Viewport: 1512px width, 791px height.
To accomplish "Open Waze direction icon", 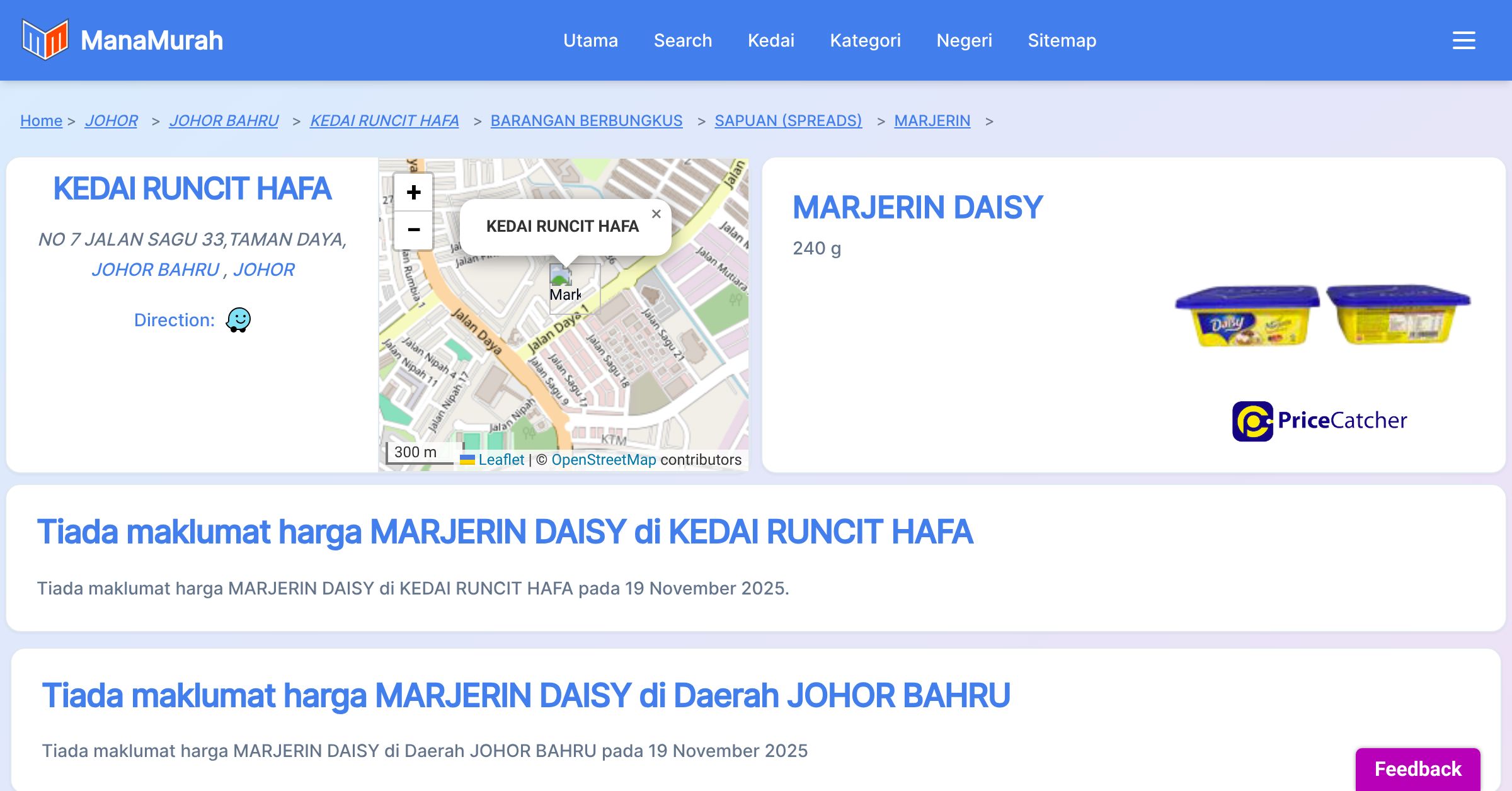I will coord(238,320).
